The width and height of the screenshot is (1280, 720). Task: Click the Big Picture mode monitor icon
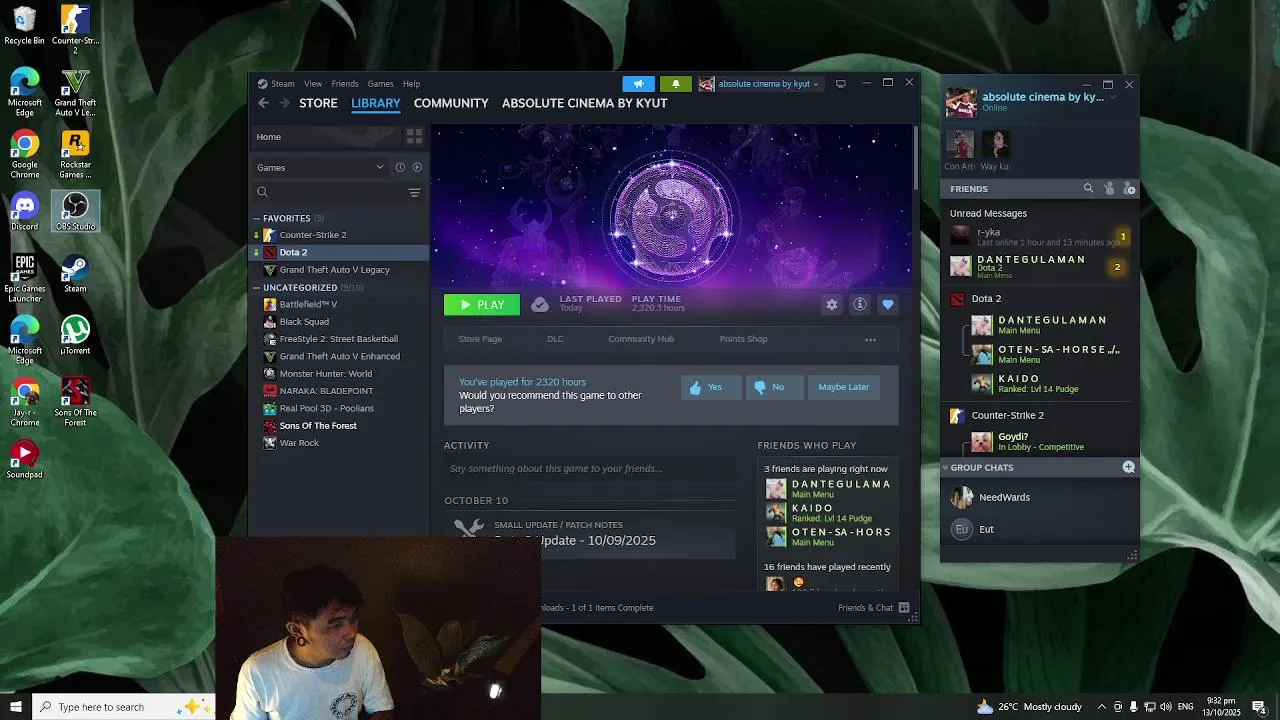[840, 84]
